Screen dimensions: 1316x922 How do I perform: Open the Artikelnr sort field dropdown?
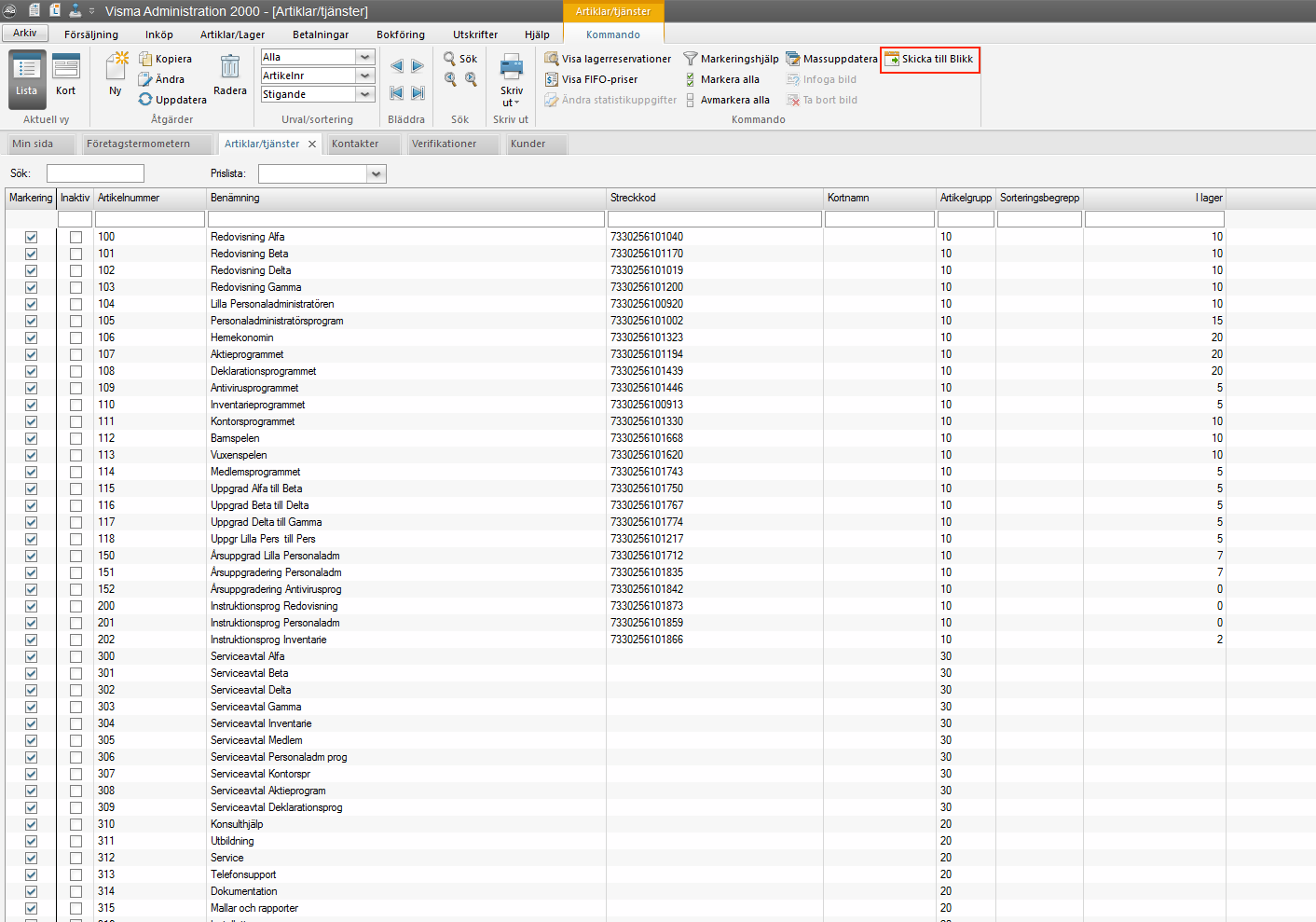point(365,76)
